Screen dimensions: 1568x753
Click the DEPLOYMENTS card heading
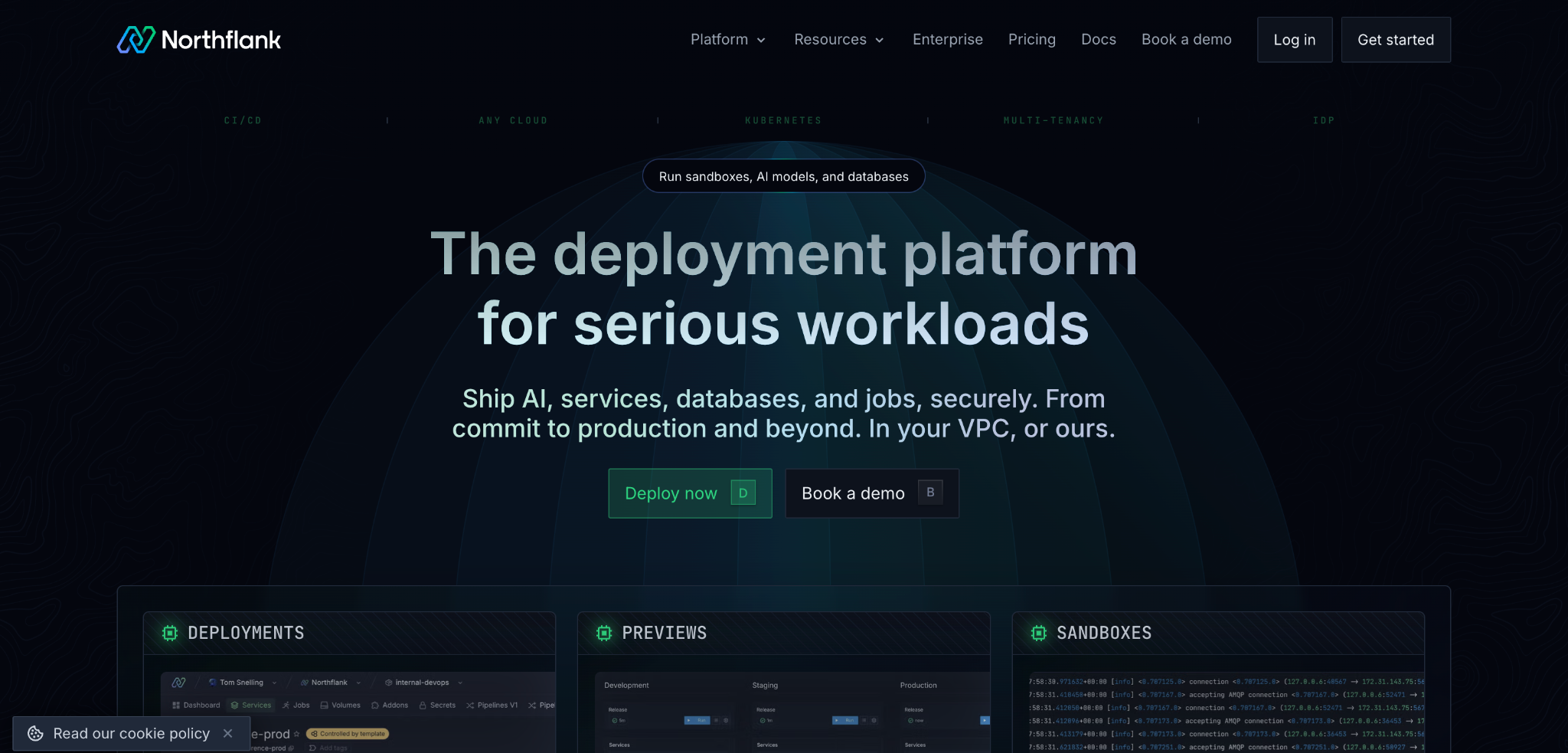246,633
